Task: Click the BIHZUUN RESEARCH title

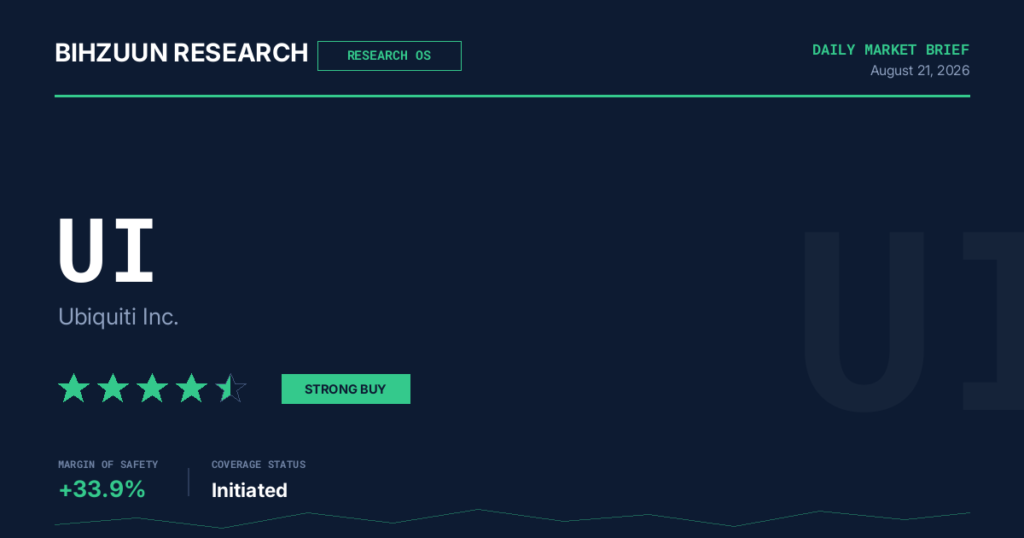Action: click(182, 53)
